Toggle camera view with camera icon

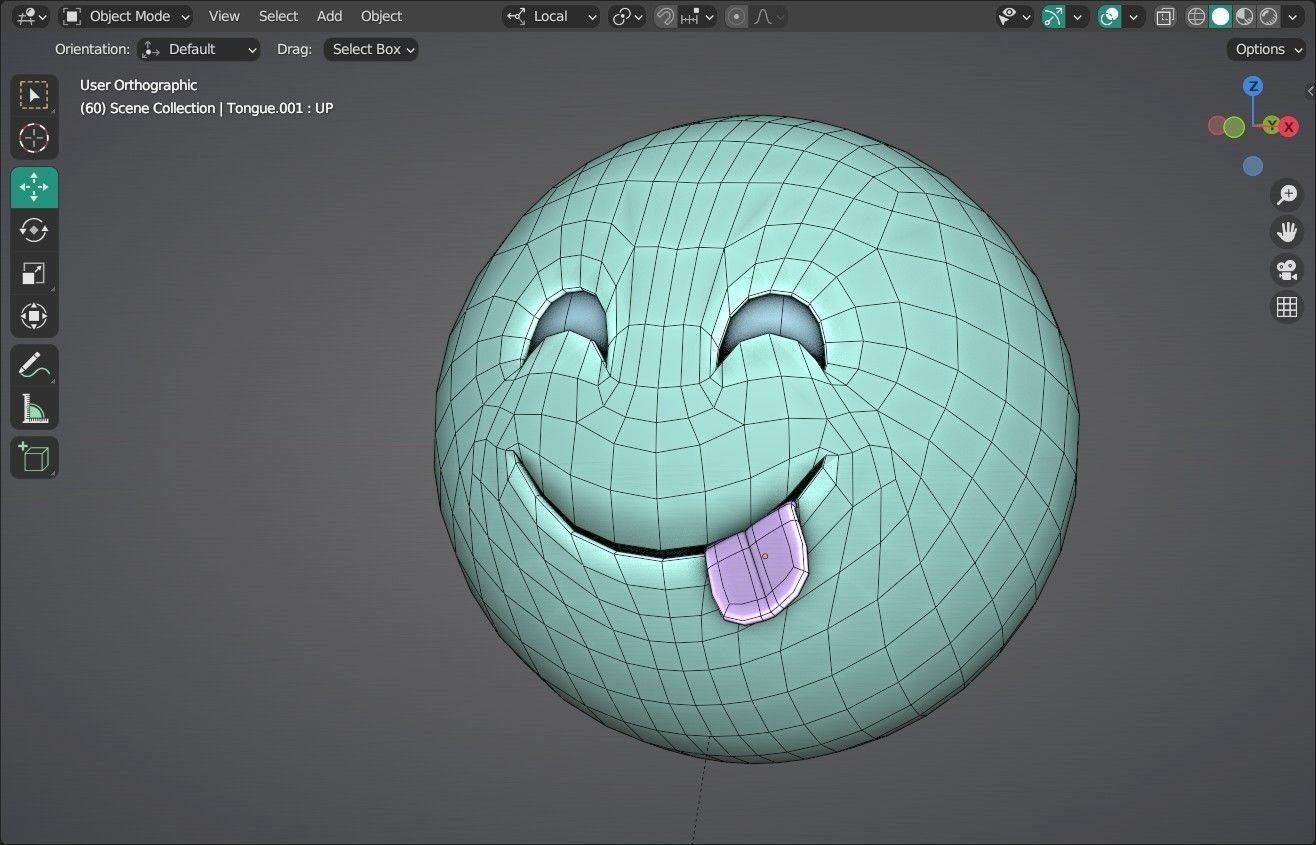[x=1287, y=270]
